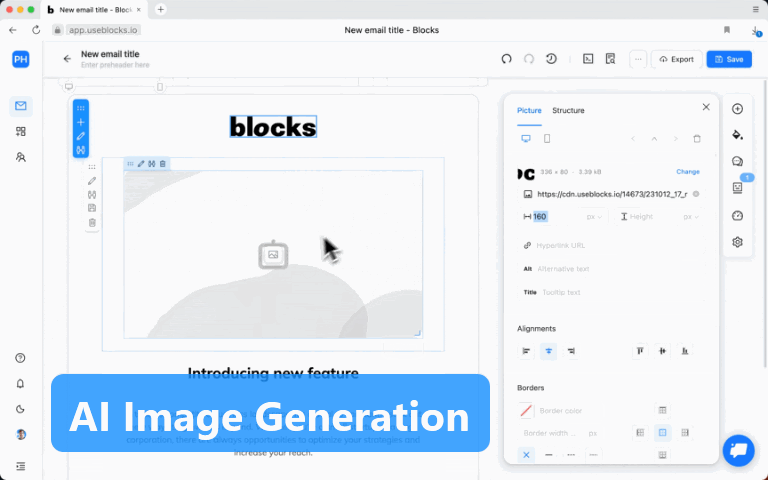Click the Export button

click(x=676, y=59)
